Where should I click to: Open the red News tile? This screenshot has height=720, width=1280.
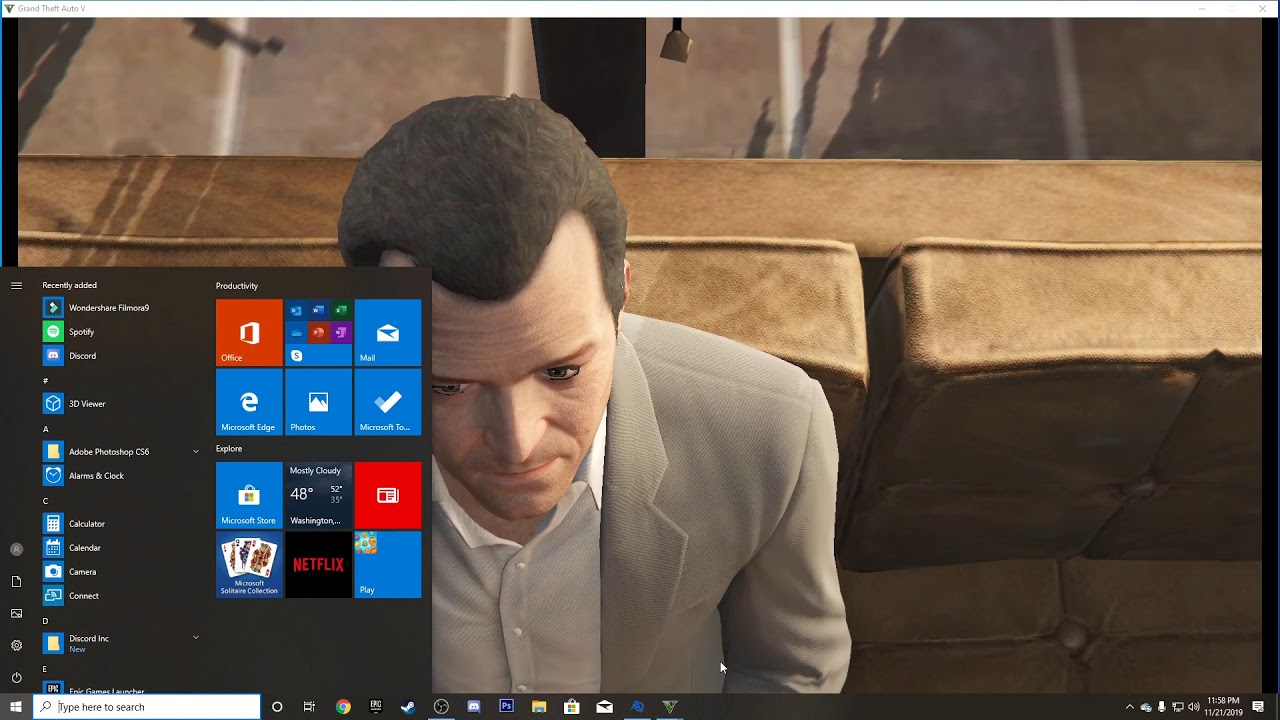click(388, 495)
